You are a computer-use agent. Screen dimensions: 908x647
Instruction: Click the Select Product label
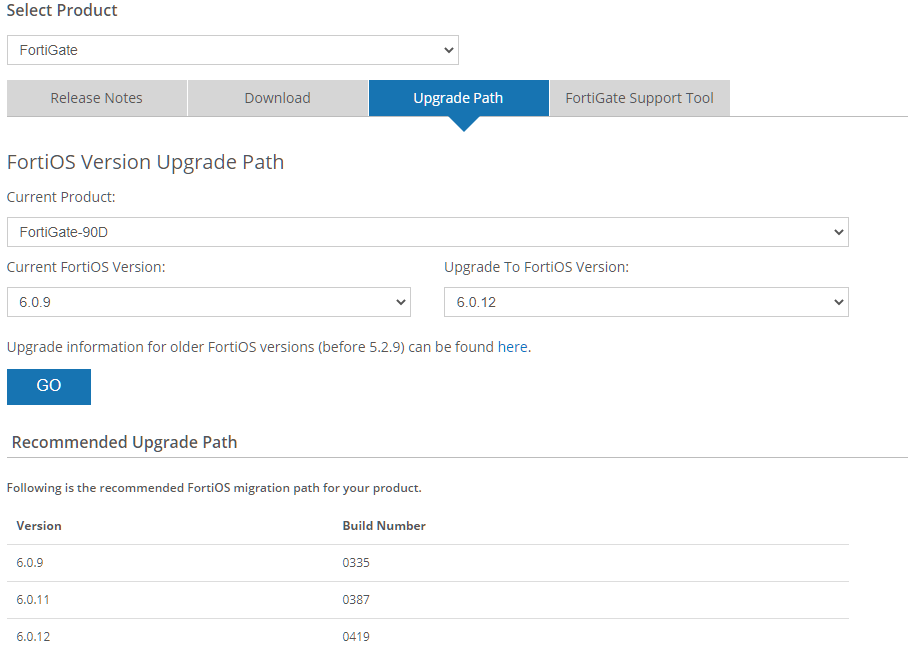pos(62,10)
